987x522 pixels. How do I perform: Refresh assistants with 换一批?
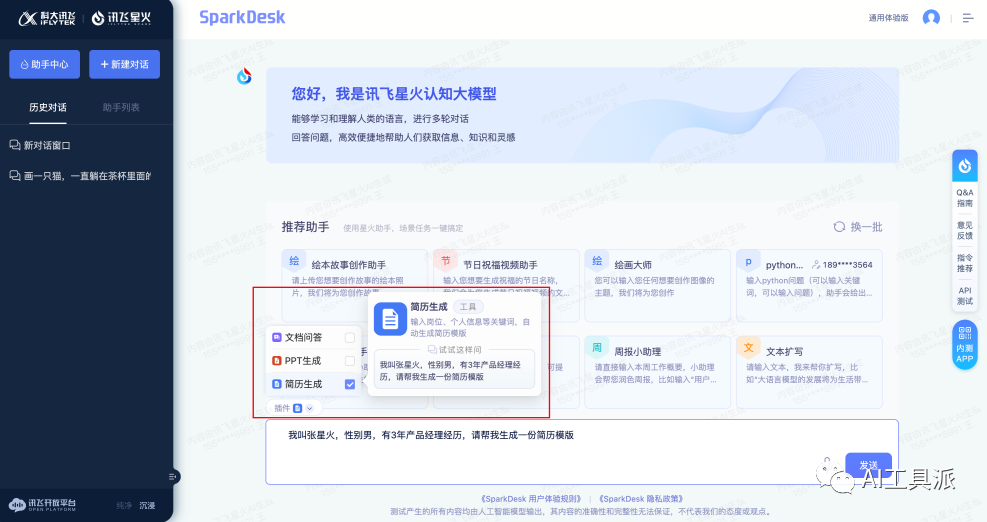[x=858, y=227]
